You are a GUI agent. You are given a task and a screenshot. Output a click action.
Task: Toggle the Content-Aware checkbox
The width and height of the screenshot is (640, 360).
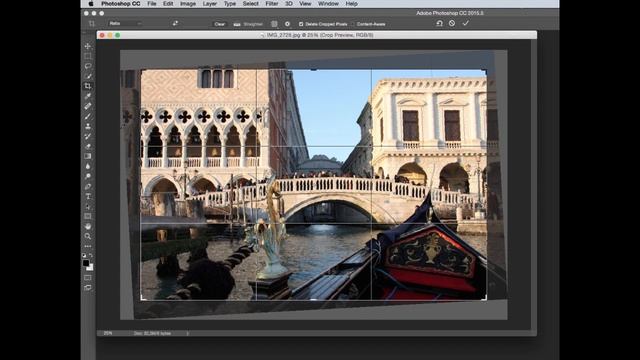pos(354,24)
